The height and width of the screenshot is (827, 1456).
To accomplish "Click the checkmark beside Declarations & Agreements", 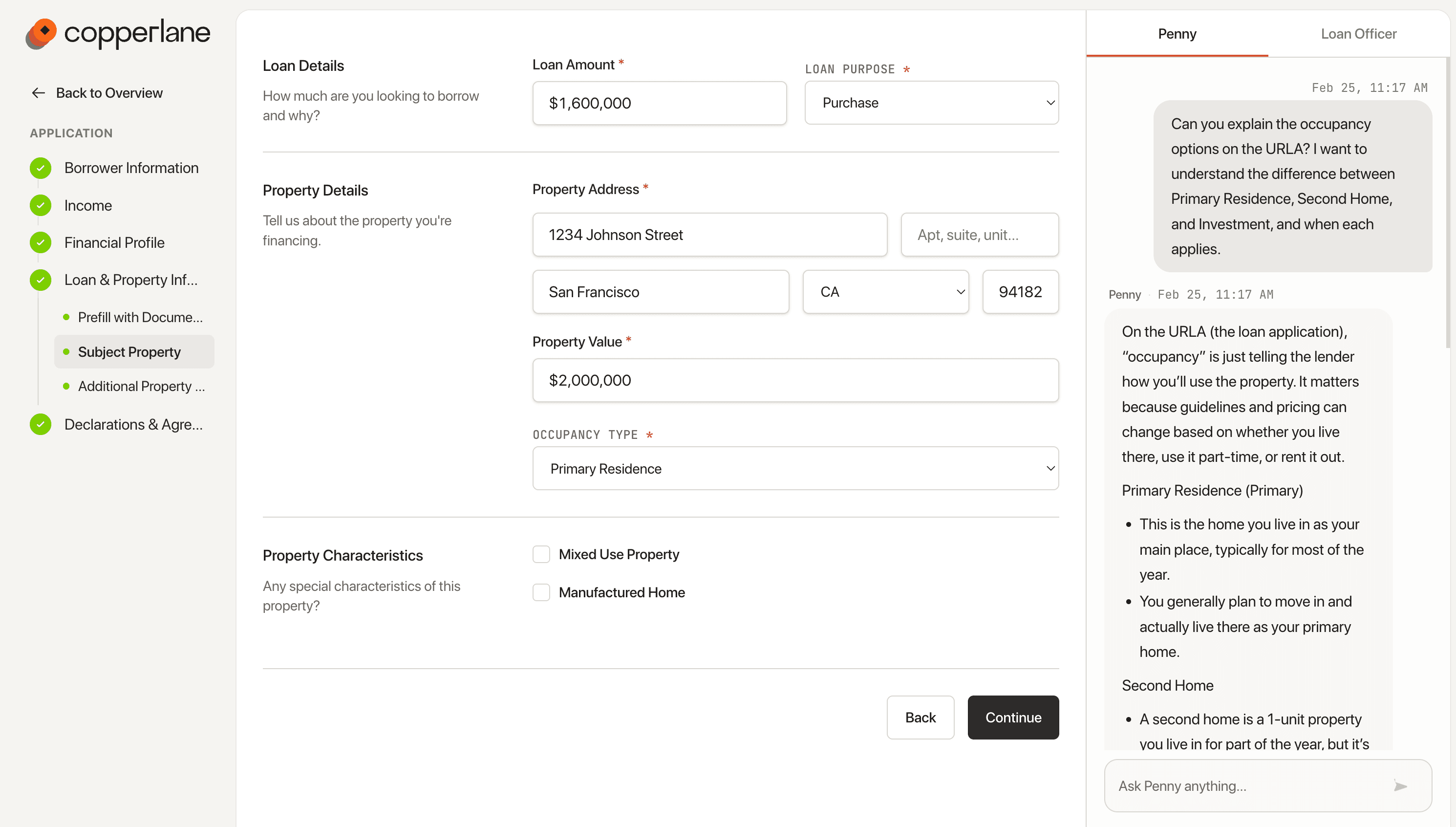I will pyautogui.click(x=40, y=424).
